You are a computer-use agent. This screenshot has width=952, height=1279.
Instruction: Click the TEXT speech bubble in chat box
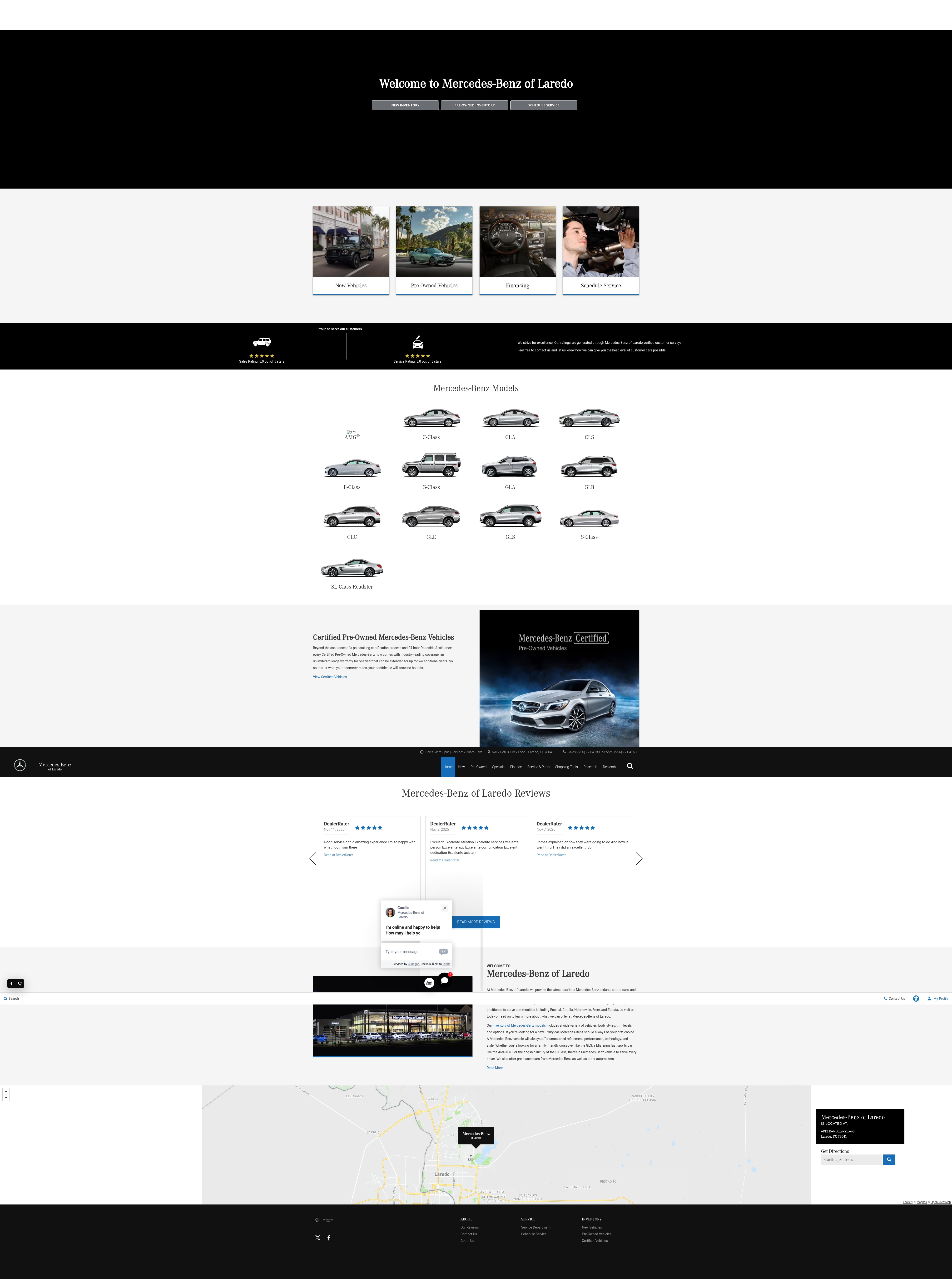443,952
